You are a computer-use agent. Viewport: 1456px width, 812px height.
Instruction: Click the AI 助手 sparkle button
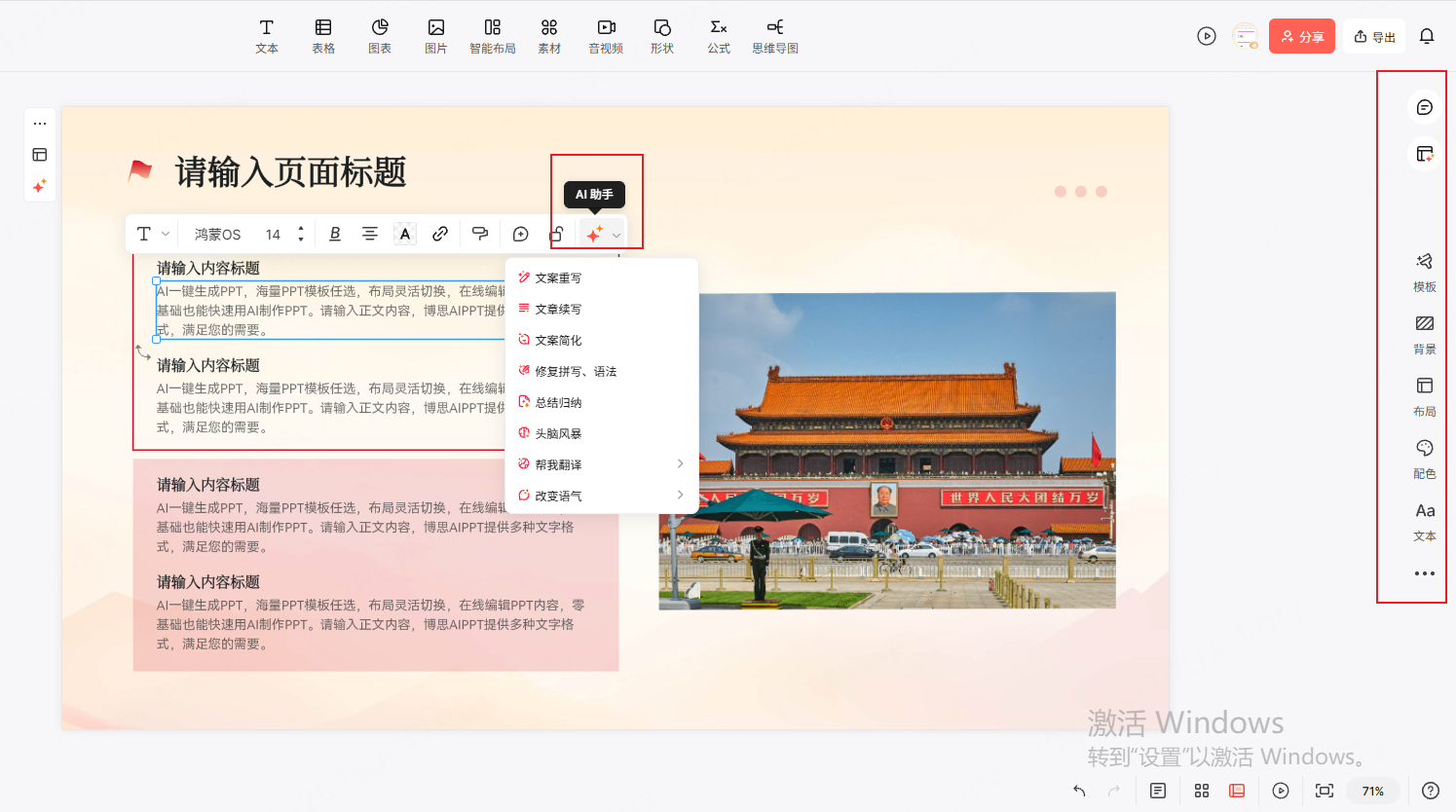pos(594,234)
